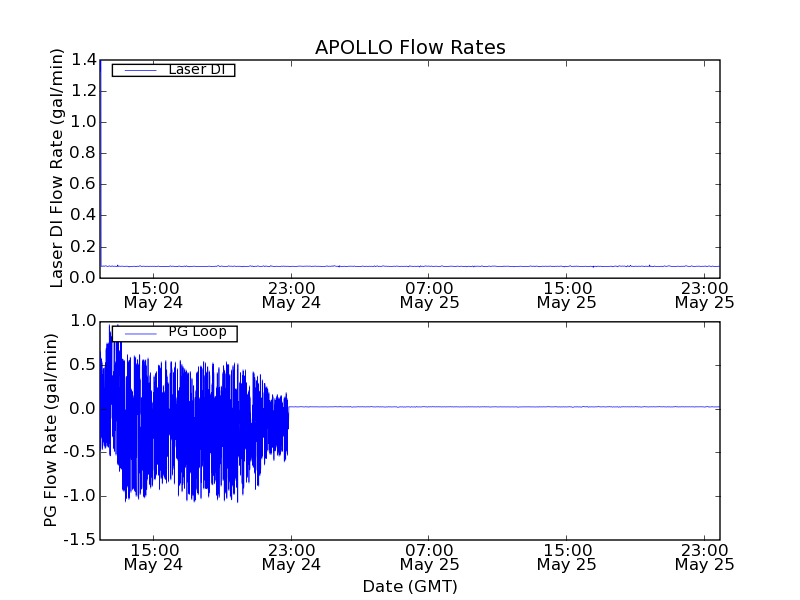Click the PG Flow Rate axis label
This screenshot has height=600, width=800.
(51, 430)
